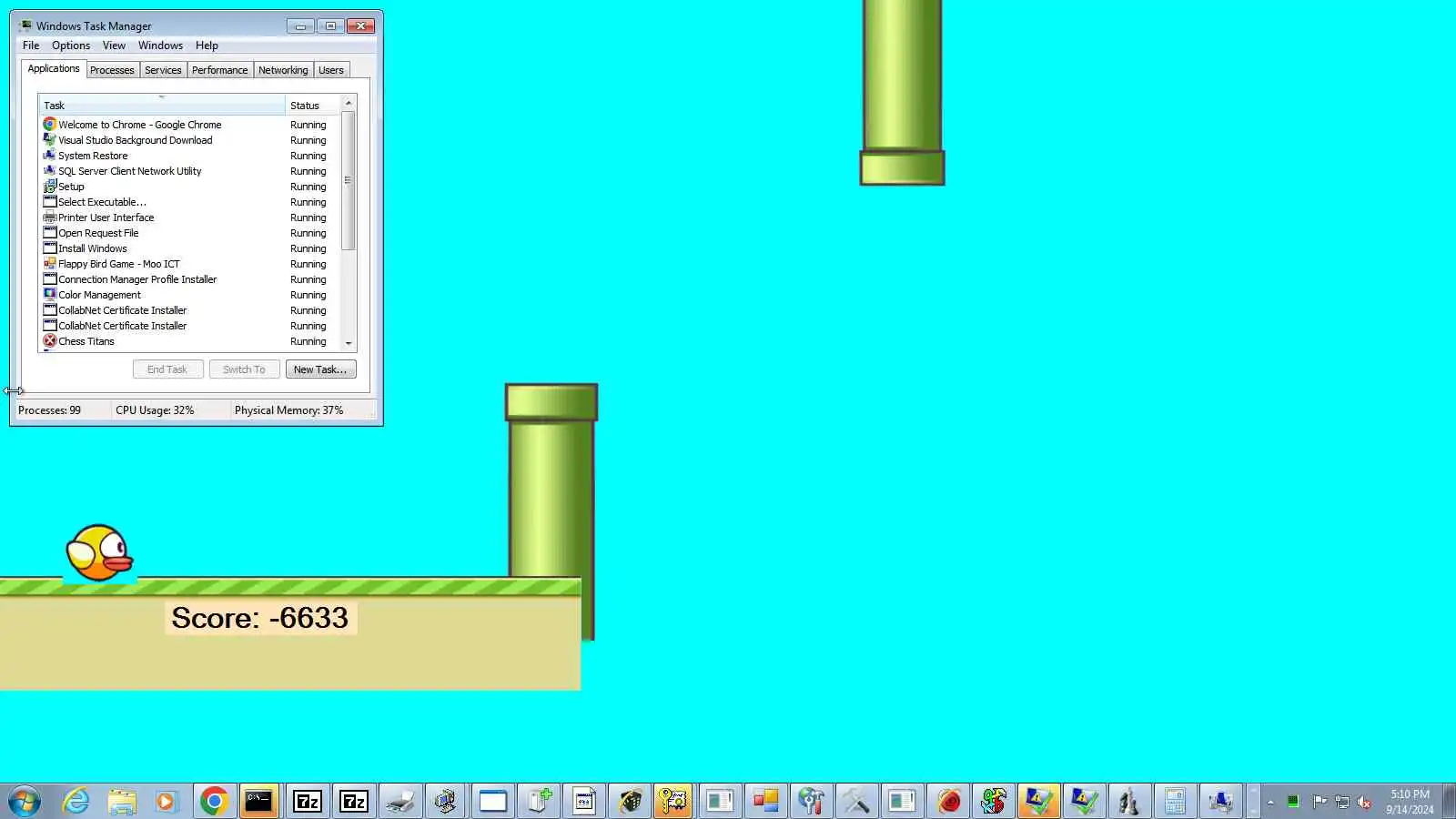Select the Open Request File task
1456x819 pixels.
tap(189, 233)
